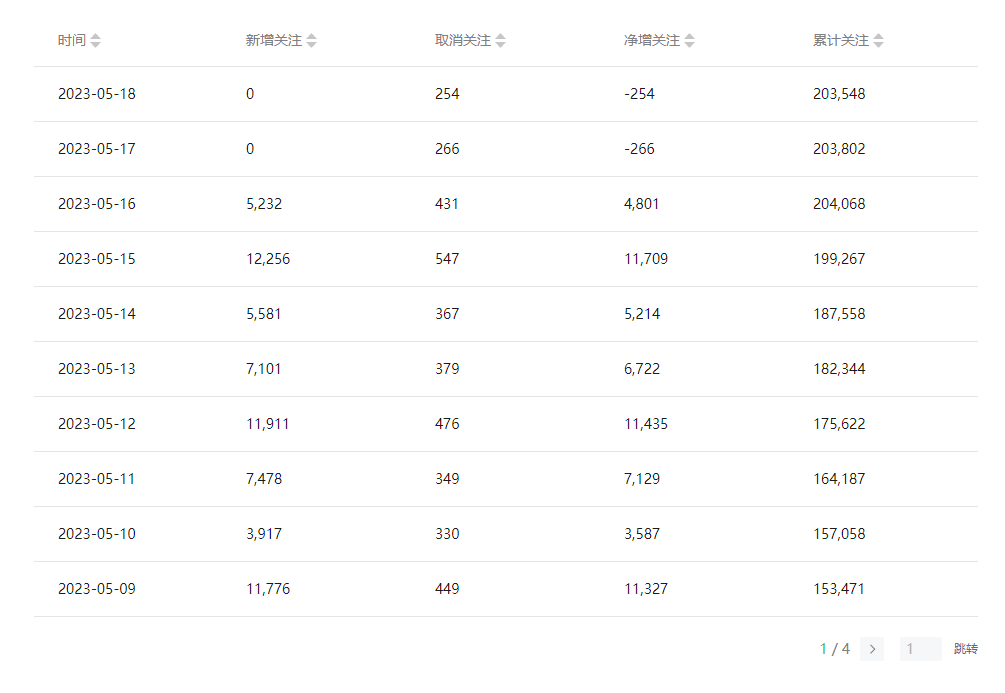Click cumulative value 153,471
Viewport: 1005px width, 693px height.
(x=839, y=589)
